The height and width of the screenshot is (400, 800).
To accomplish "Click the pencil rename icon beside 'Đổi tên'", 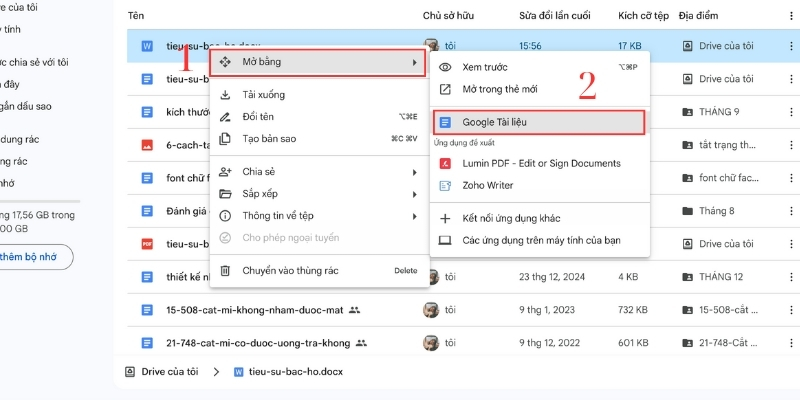I will [x=225, y=117].
